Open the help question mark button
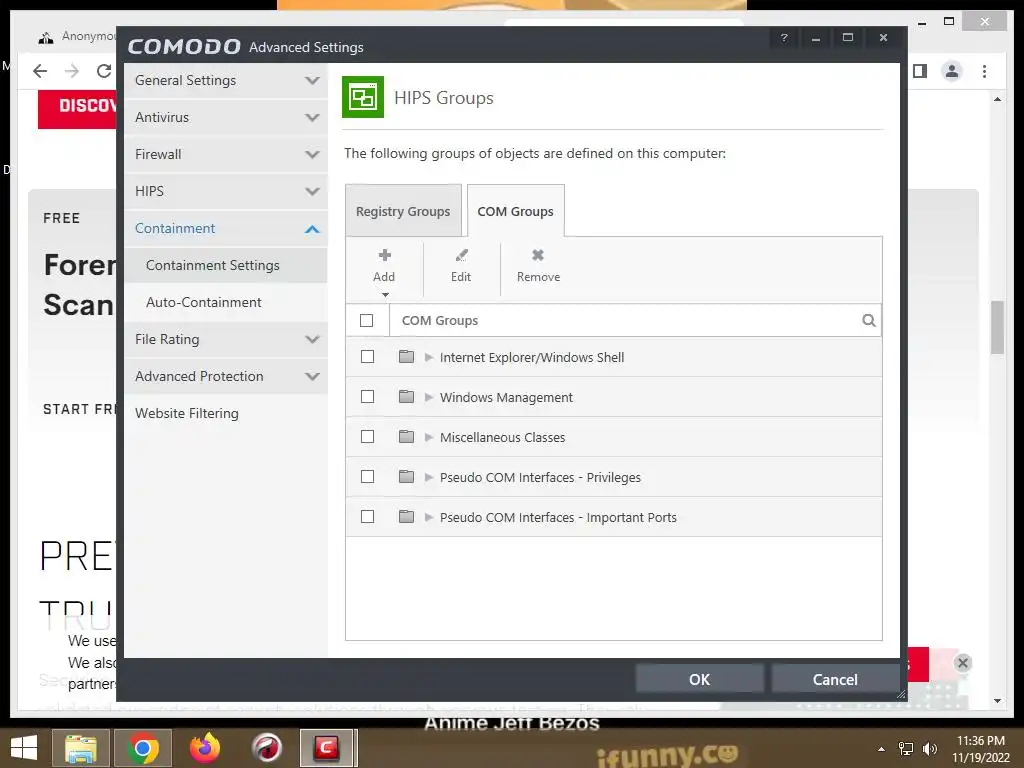The image size is (1024, 768). (784, 38)
